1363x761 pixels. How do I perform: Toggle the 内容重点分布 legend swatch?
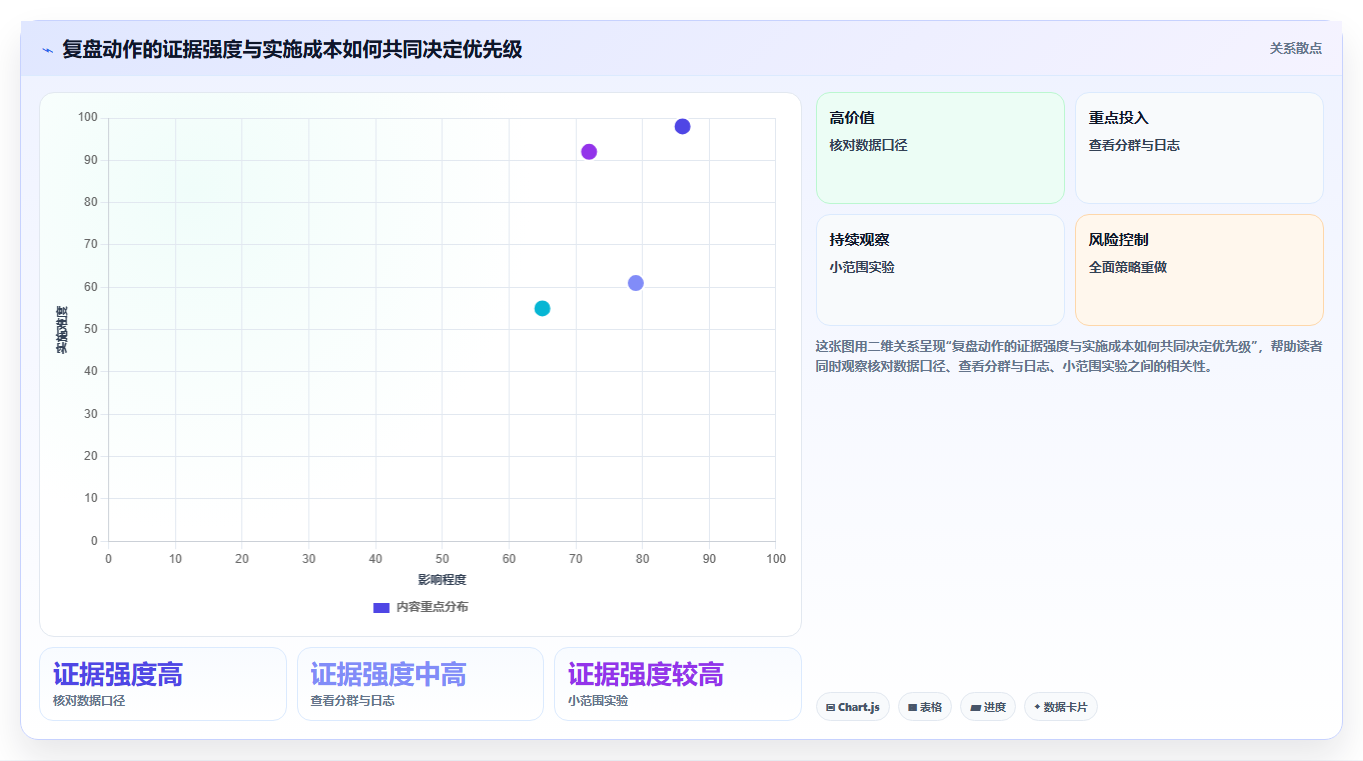point(381,607)
